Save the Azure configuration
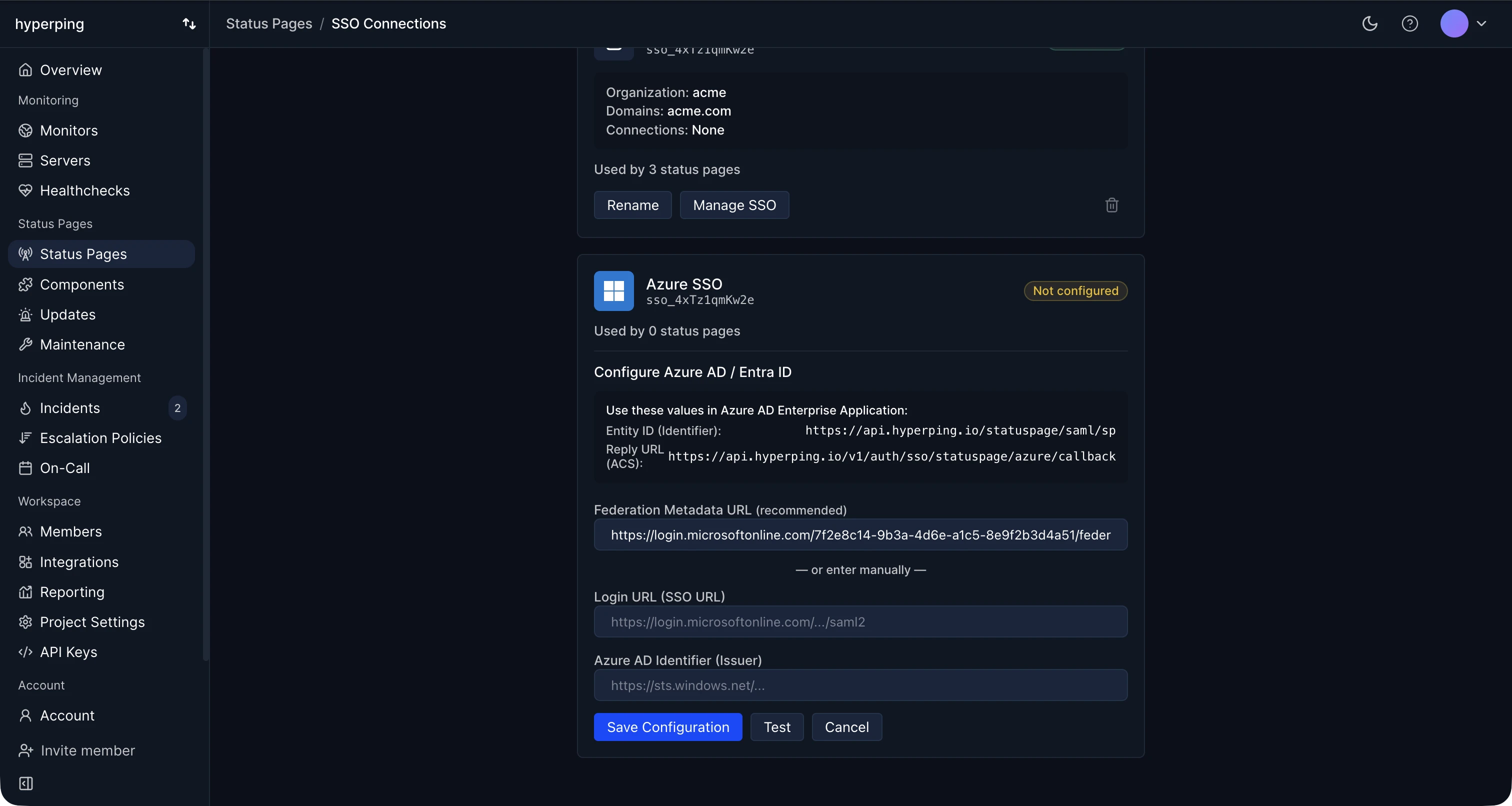 click(x=668, y=727)
